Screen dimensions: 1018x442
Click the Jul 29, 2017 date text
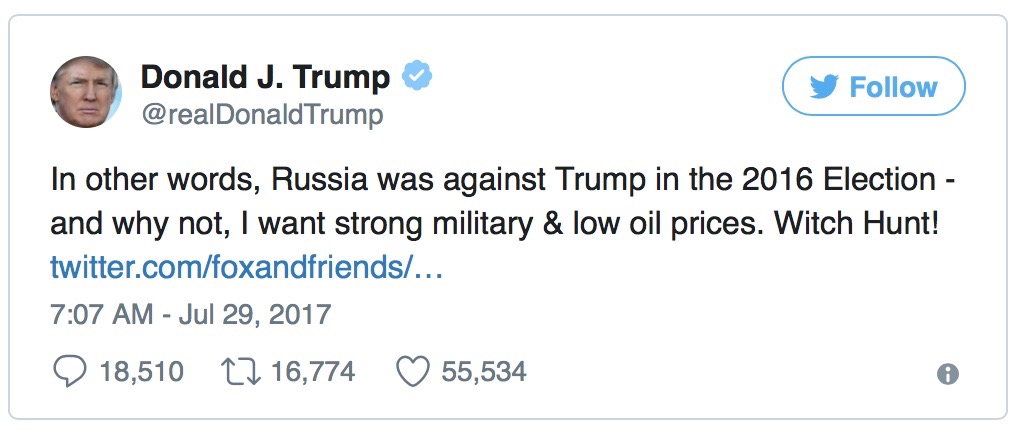pyautogui.click(x=254, y=315)
